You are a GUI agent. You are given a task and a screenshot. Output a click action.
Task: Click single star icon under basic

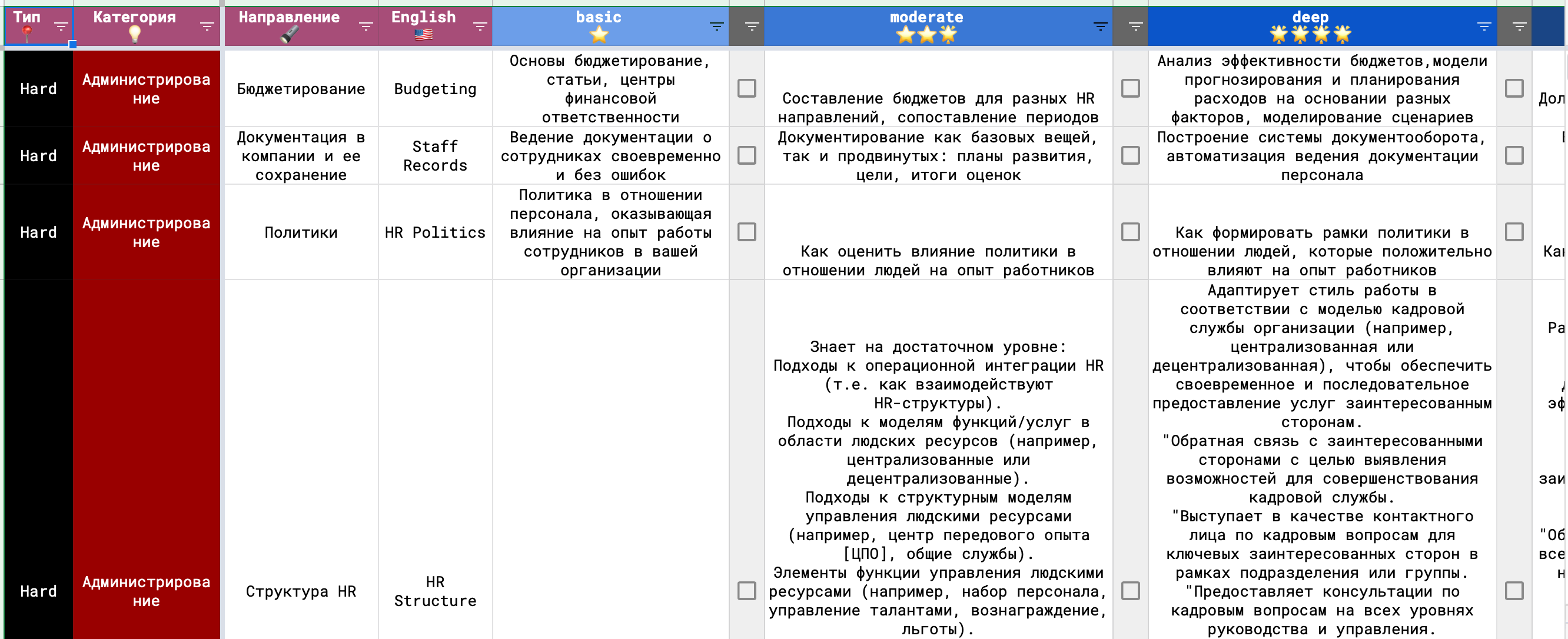599,35
